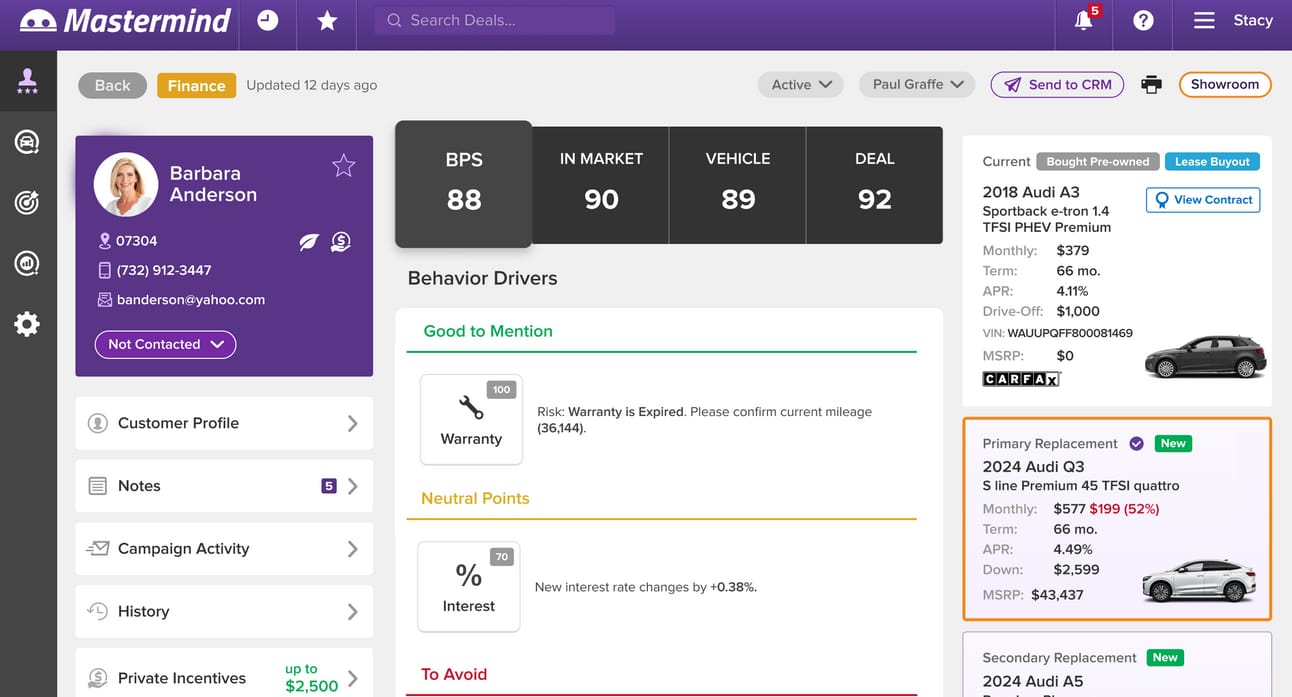The image size is (1292, 697).
Task: Click the Search Deals input field
Action: coord(493,19)
